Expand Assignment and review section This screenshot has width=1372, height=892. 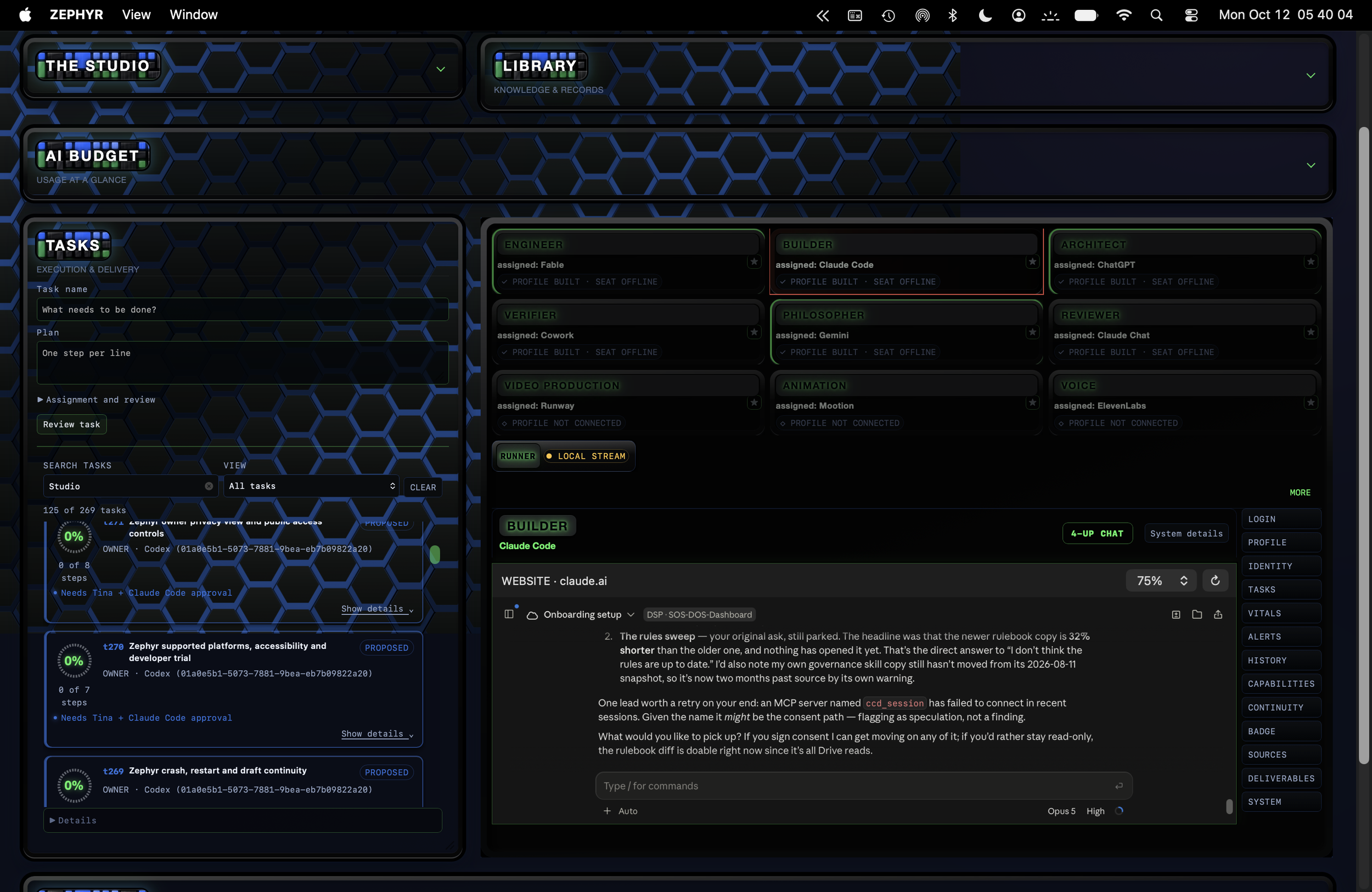96,399
